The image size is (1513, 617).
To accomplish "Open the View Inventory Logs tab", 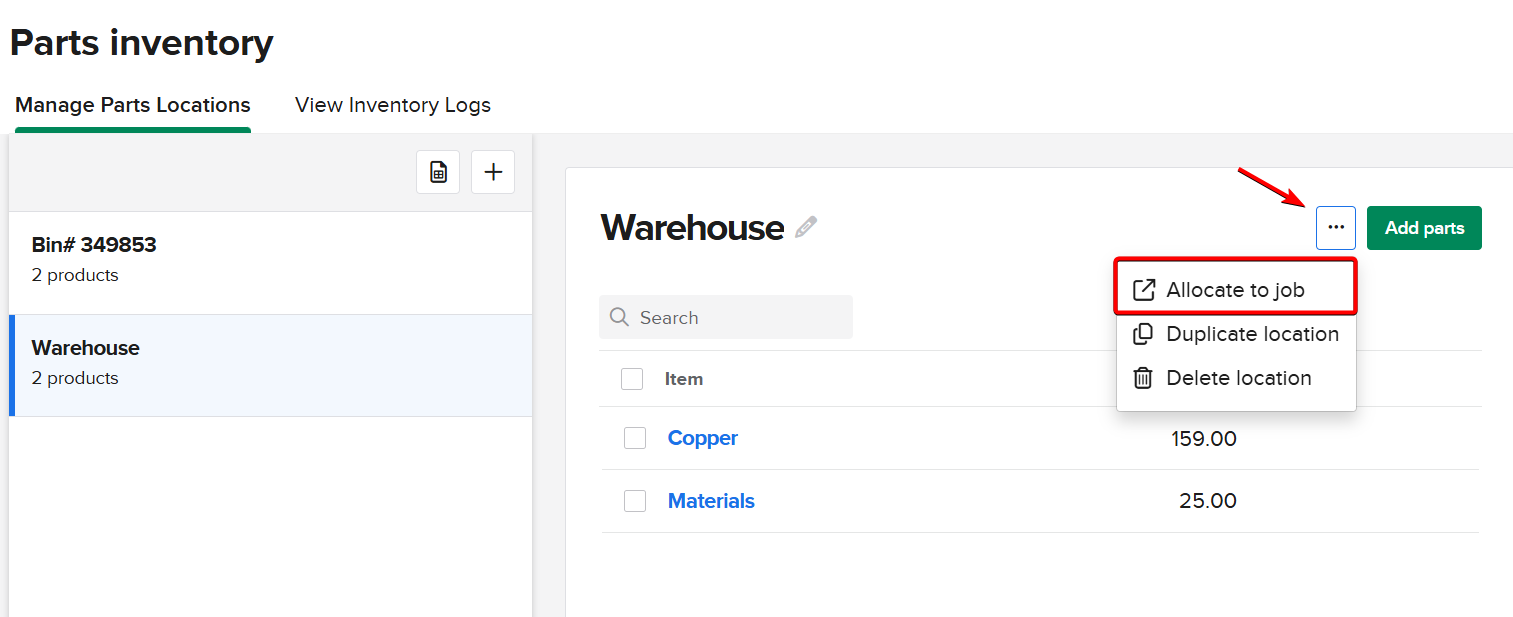I will pyautogui.click(x=393, y=105).
